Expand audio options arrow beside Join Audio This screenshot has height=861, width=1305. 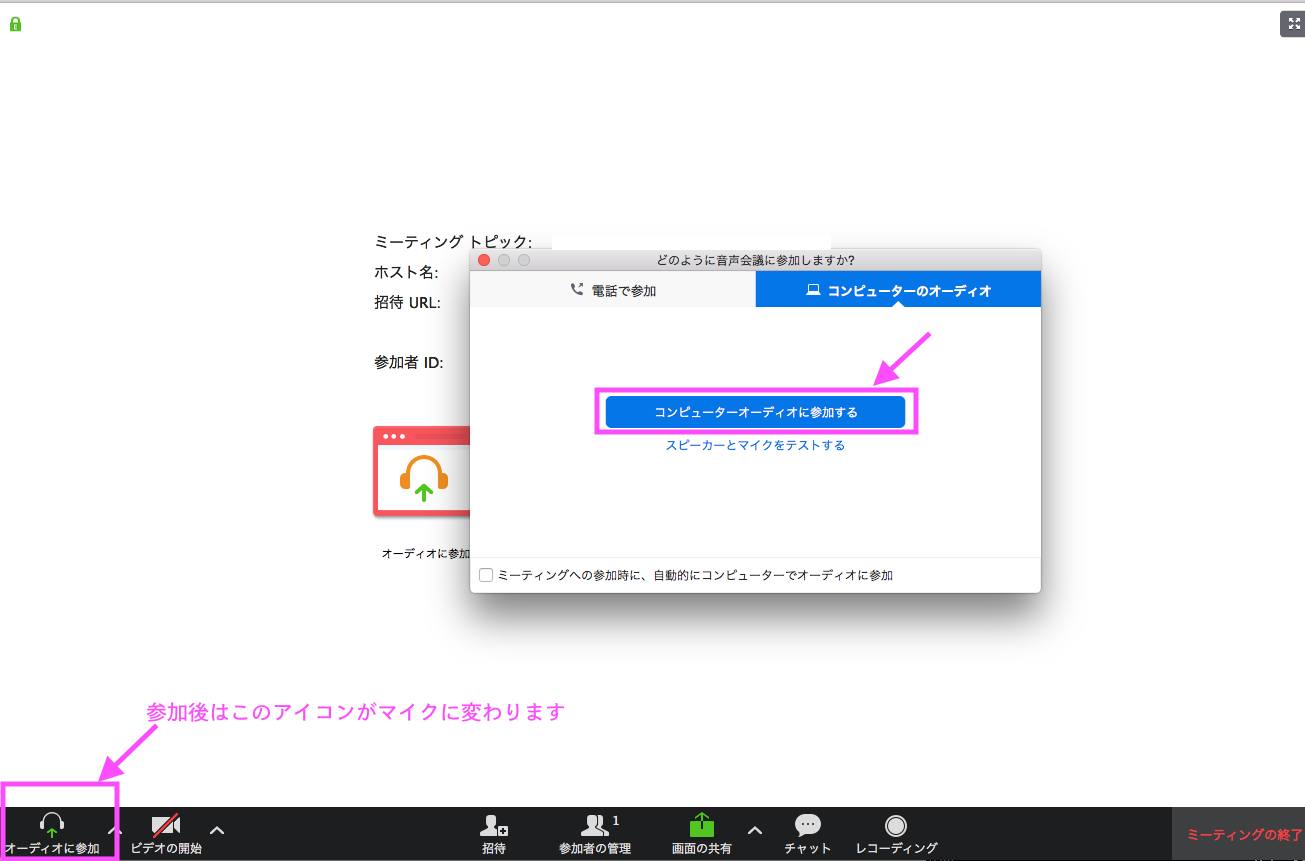coord(115,829)
